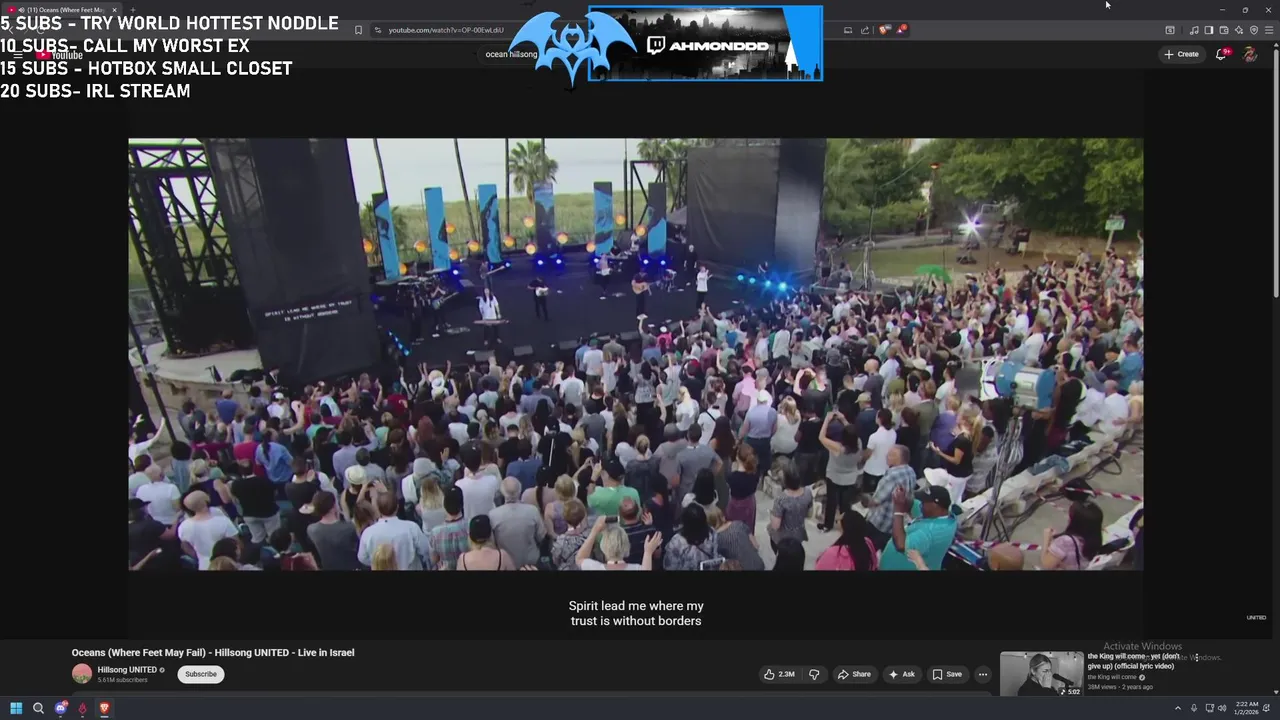Select the Oceans (Where Feet May Fail) tab

tap(64, 10)
